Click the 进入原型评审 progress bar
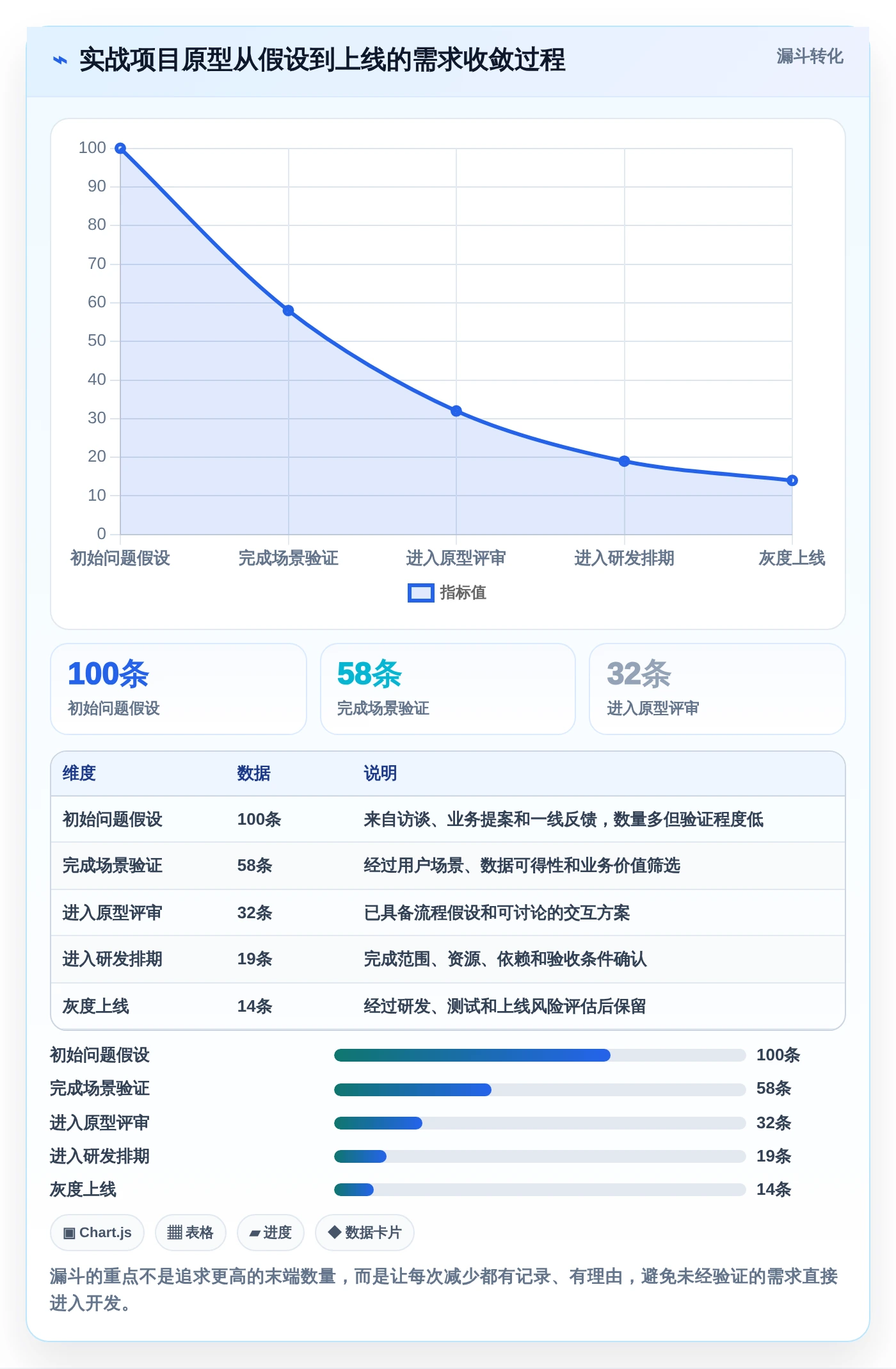This screenshot has width=896, height=1369. pos(540,1123)
